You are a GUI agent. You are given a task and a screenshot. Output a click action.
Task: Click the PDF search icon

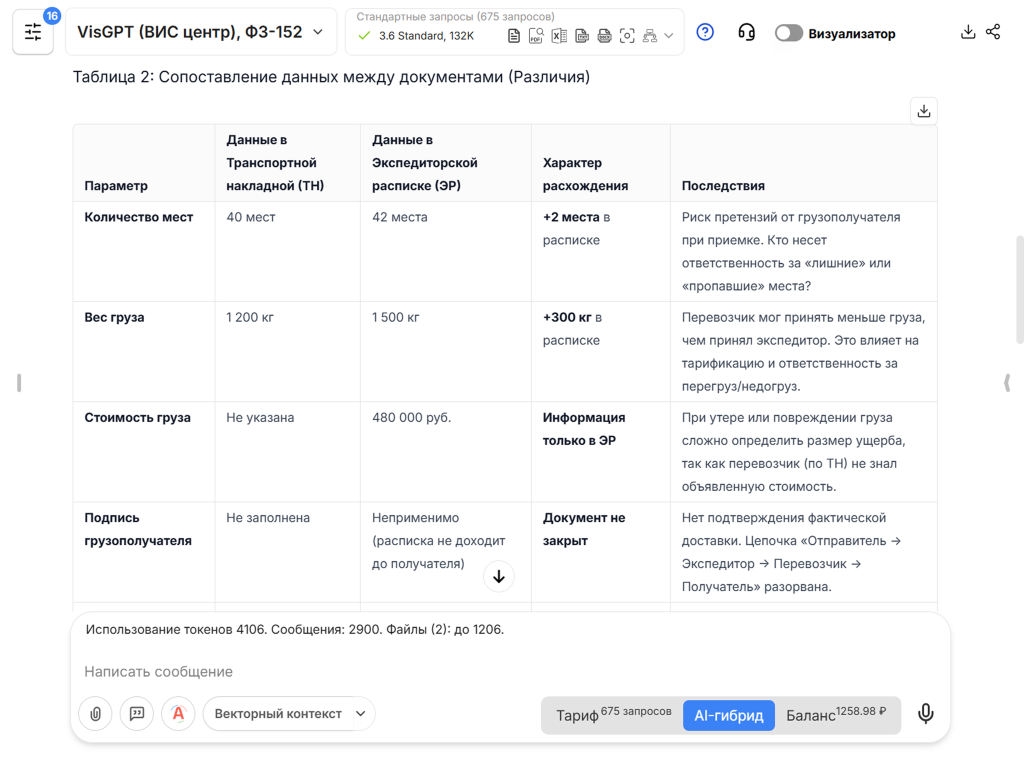536,36
